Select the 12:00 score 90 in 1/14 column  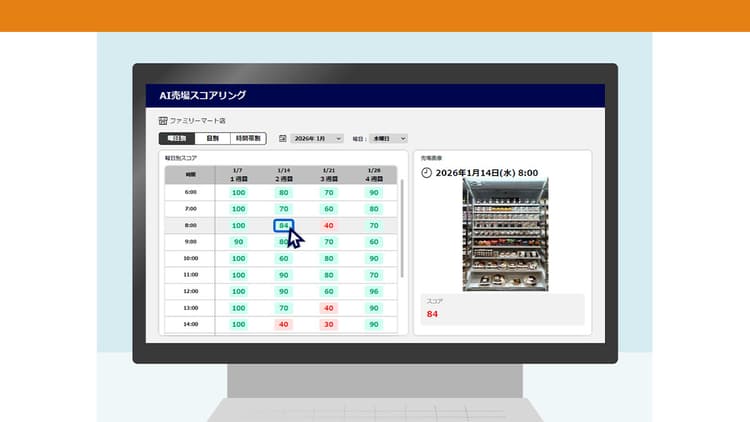(284, 291)
